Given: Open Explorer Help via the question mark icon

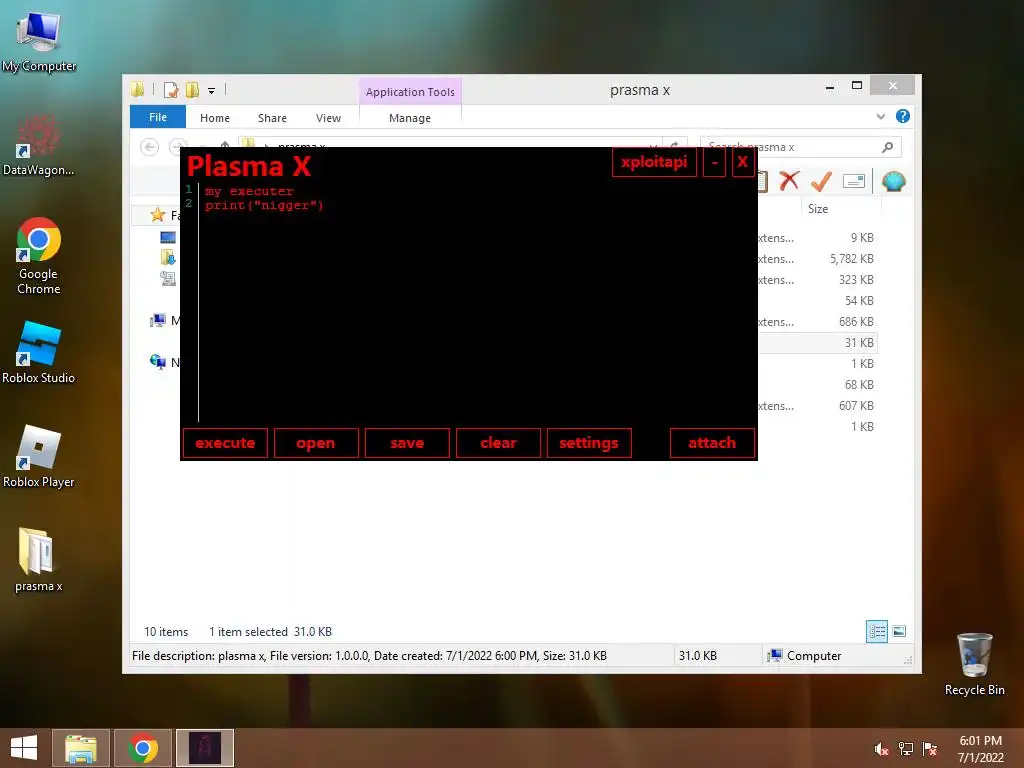Looking at the screenshot, I should (x=903, y=116).
